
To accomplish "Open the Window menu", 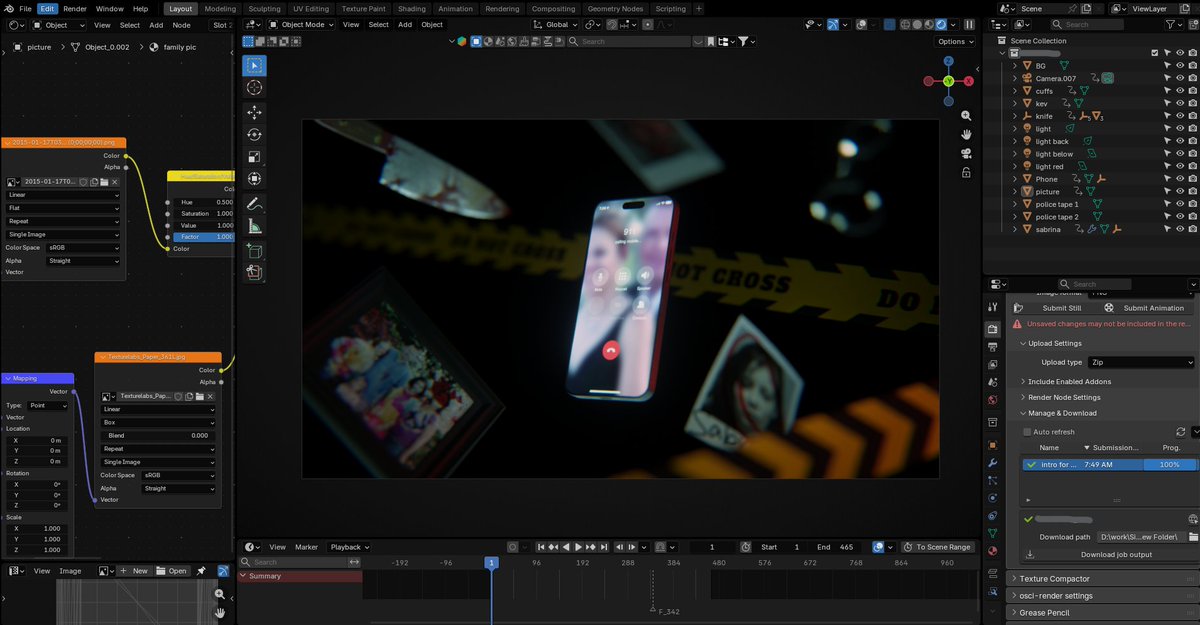I will 110,8.
